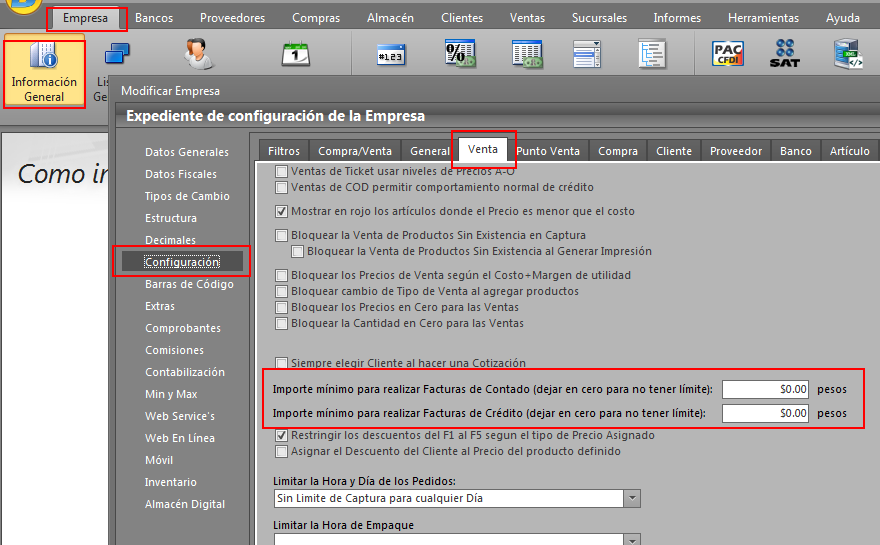Image resolution: width=880 pixels, height=545 pixels.
Task: Open the Empresa menu tab
Action: (85, 18)
